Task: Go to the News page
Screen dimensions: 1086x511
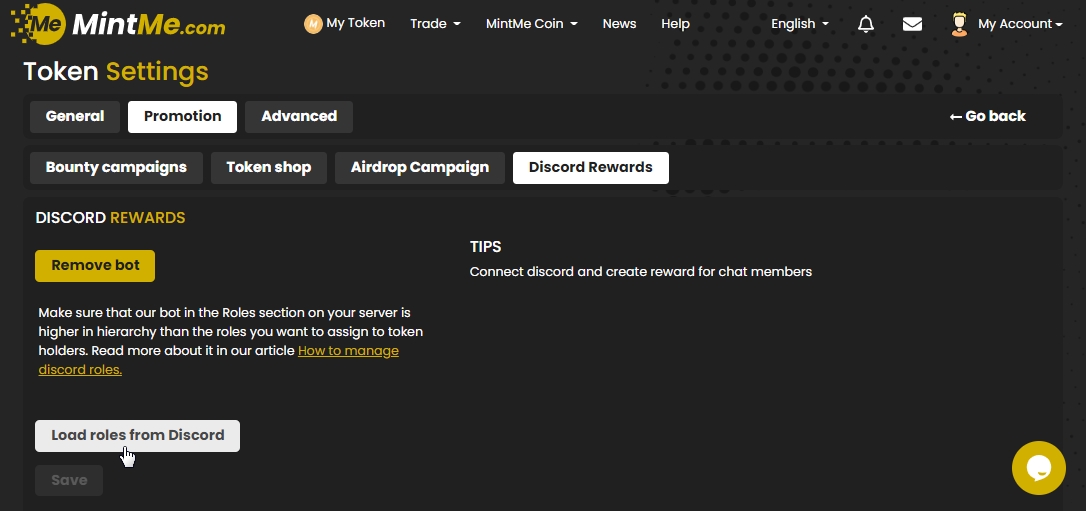Action: [x=619, y=24]
